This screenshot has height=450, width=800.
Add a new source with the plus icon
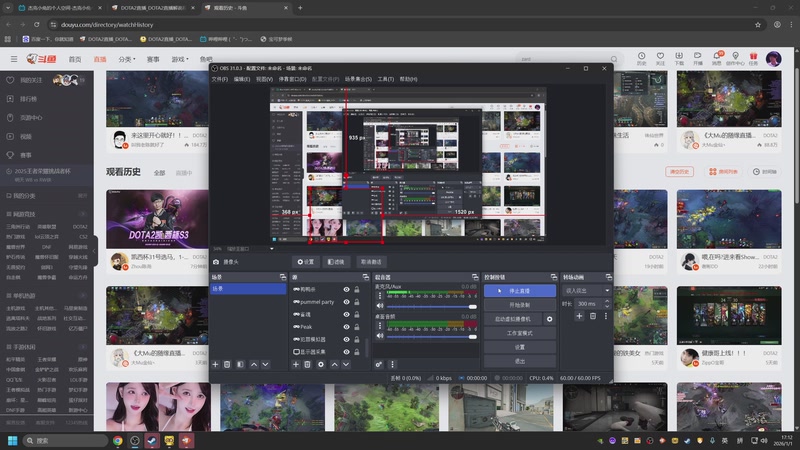click(295, 365)
